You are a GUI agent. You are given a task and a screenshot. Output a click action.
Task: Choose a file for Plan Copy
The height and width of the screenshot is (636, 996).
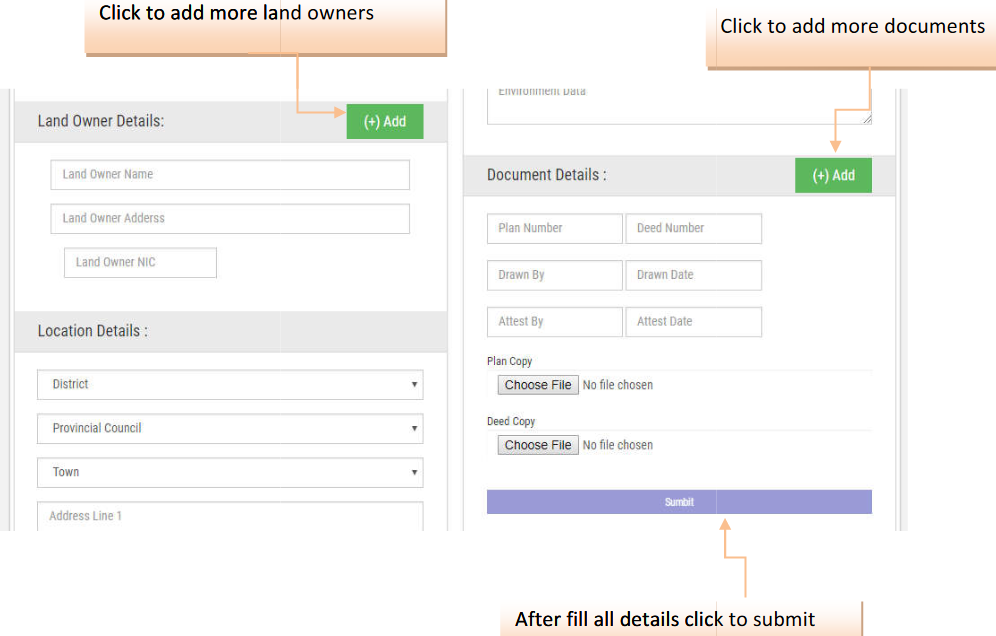pos(538,385)
